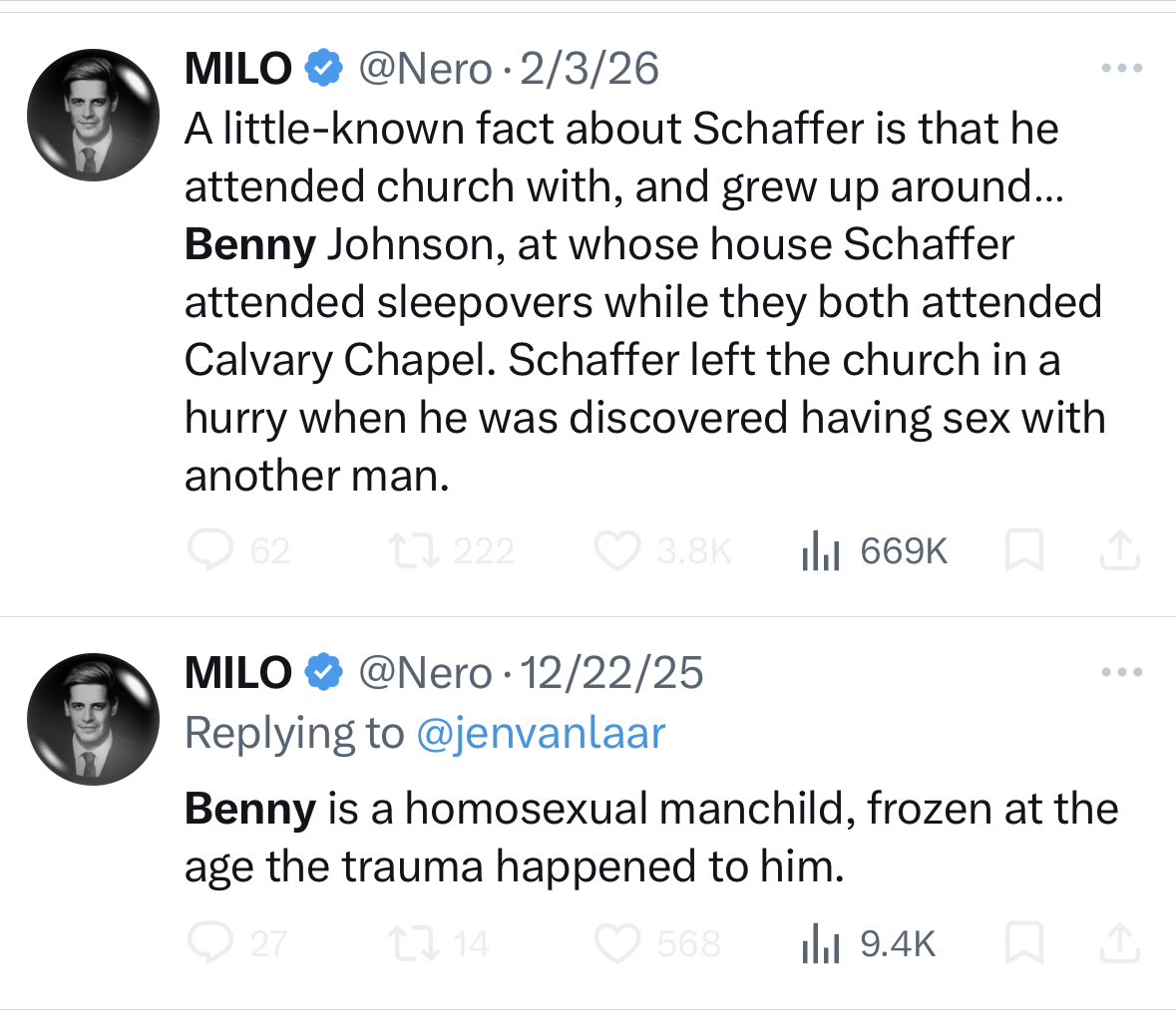Click the @Nero handle on top post
The image size is (1176, 1016).
pyautogui.click(x=425, y=69)
